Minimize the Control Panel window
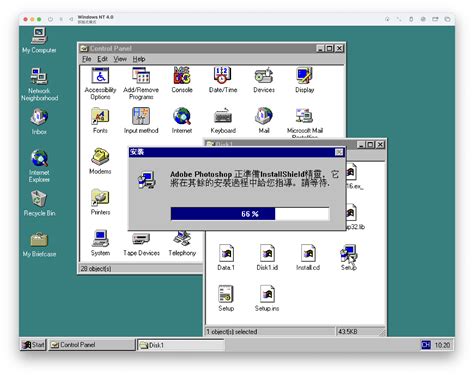 pos(320,48)
